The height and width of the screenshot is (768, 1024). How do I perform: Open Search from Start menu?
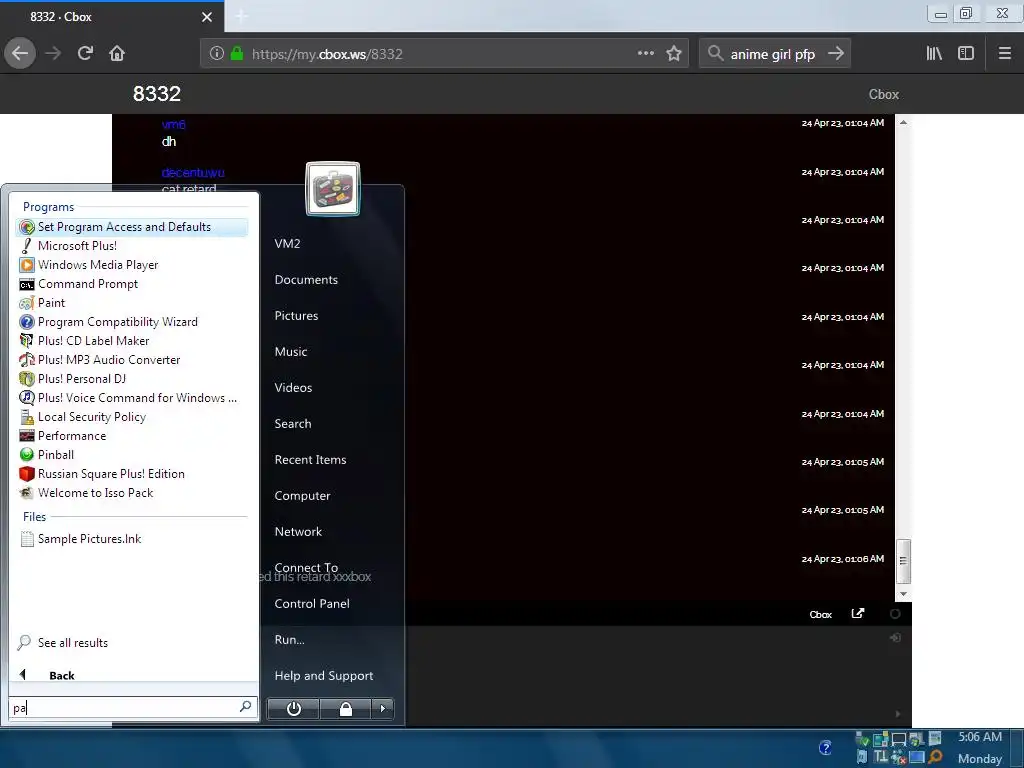tap(293, 423)
